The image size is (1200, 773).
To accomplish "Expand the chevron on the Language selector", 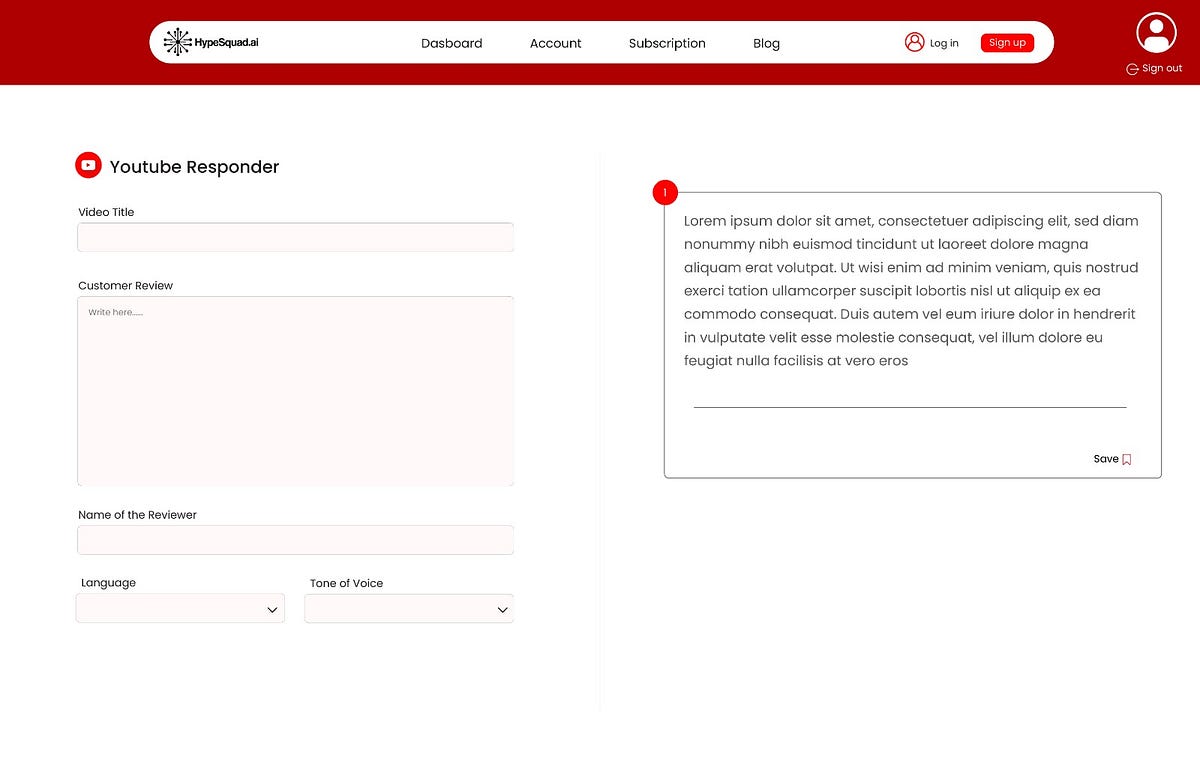I will point(271,608).
